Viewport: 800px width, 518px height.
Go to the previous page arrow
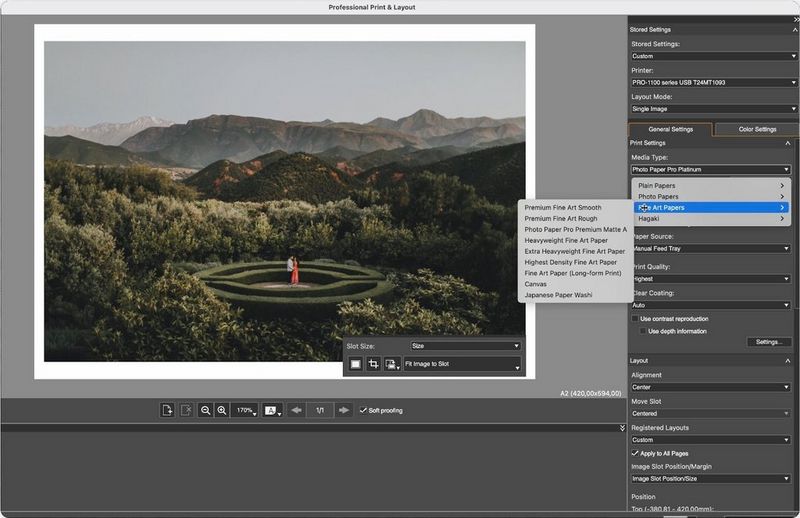pyautogui.click(x=296, y=410)
